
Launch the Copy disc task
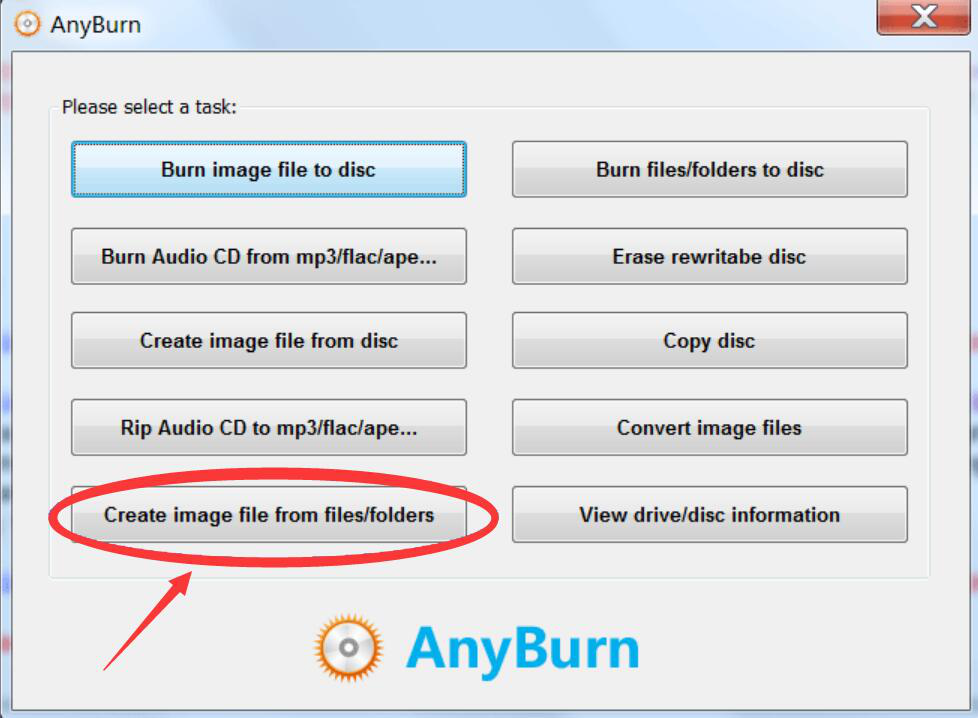710,341
